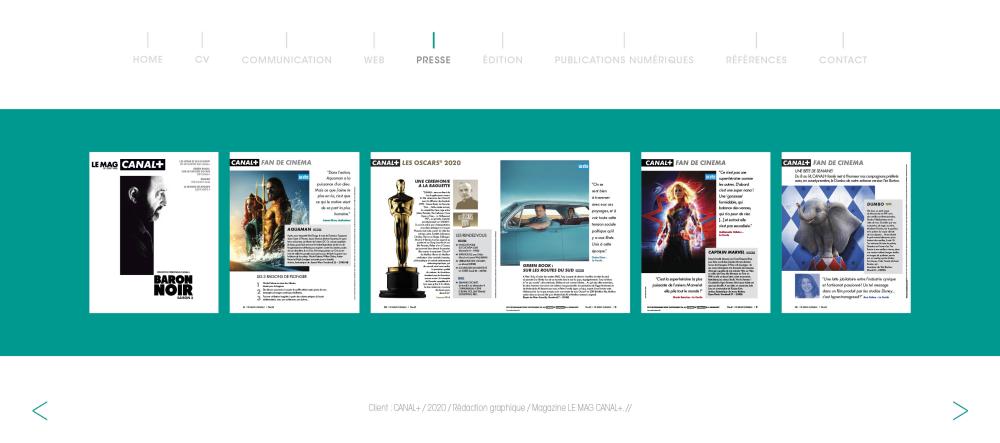Viewport: 1000px width, 443px height.
Task: Go to the next project with right arrow
Action: pos(959,410)
